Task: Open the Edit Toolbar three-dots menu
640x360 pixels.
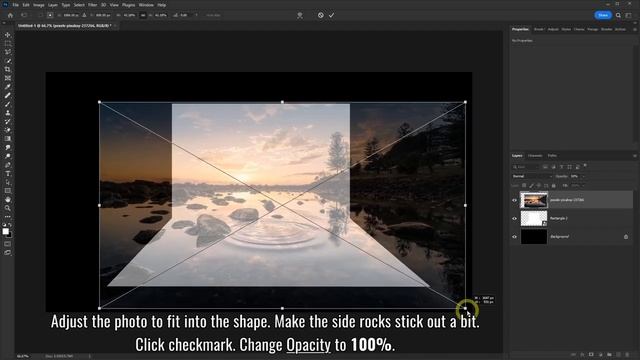Action: [x=7, y=217]
